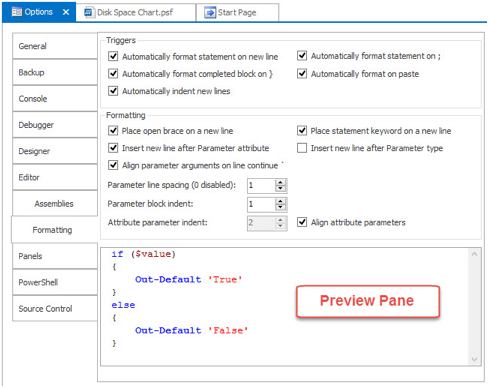Viewport: 488px width, 387px height.
Task: Click Attribute parameter indent up arrow
Action: (x=281, y=220)
